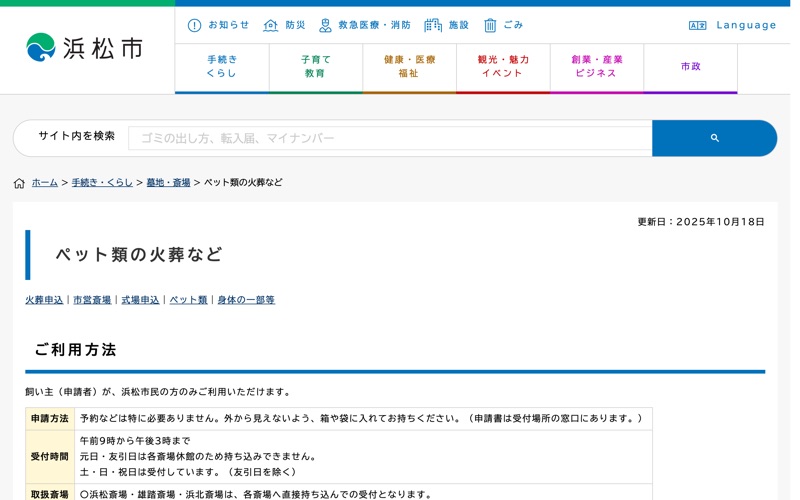Screen dimensions: 800x500
Task: Open the 市営斎場 link
Action: (x=92, y=300)
